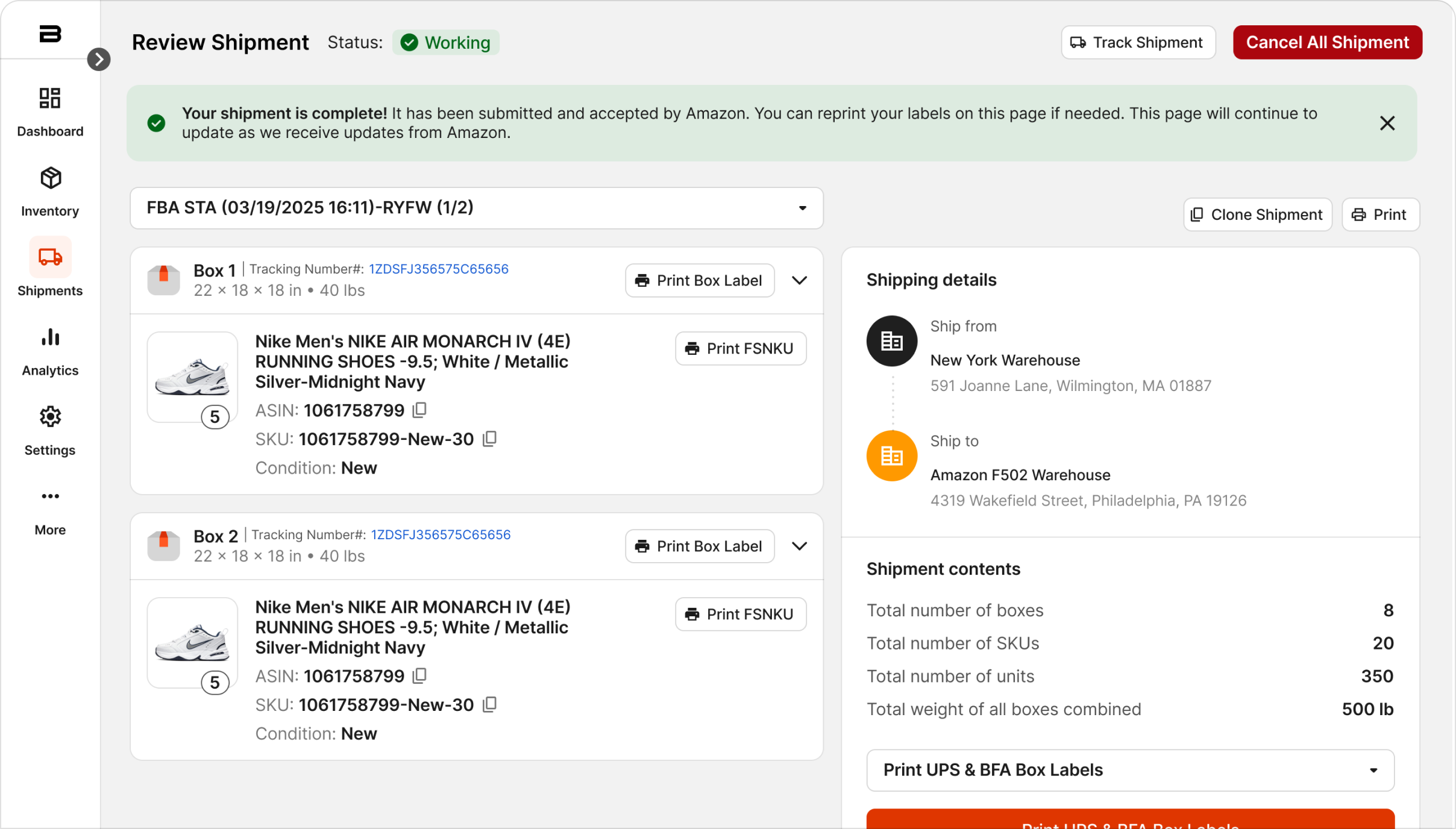Image resolution: width=1456 pixels, height=829 pixels.
Task: Click the Analytics label
Action: point(50,371)
